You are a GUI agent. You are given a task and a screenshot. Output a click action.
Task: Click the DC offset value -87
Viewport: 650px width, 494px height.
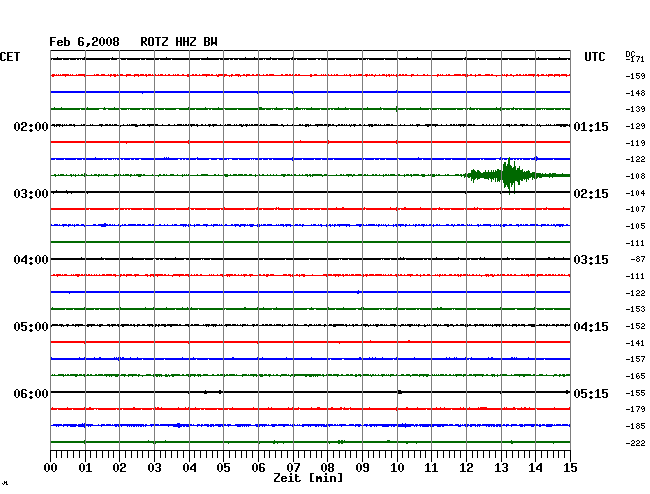click(638, 259)
